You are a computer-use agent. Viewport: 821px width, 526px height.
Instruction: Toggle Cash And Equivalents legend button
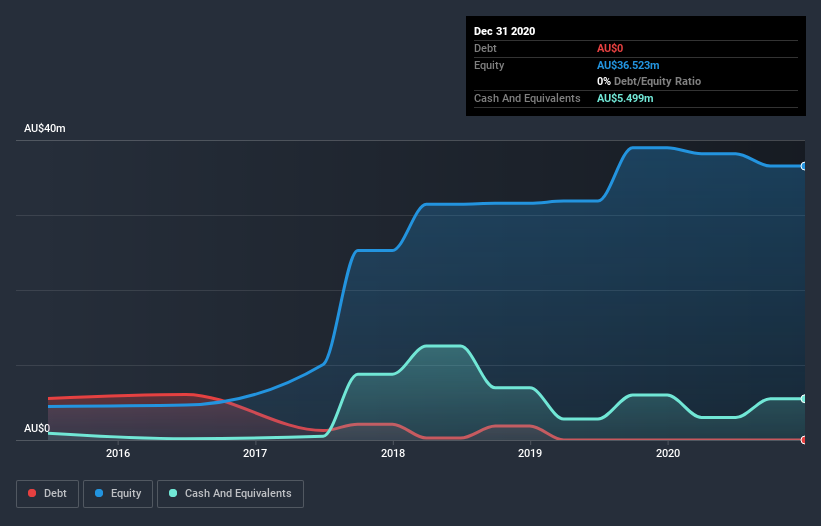tap(230, 494)
